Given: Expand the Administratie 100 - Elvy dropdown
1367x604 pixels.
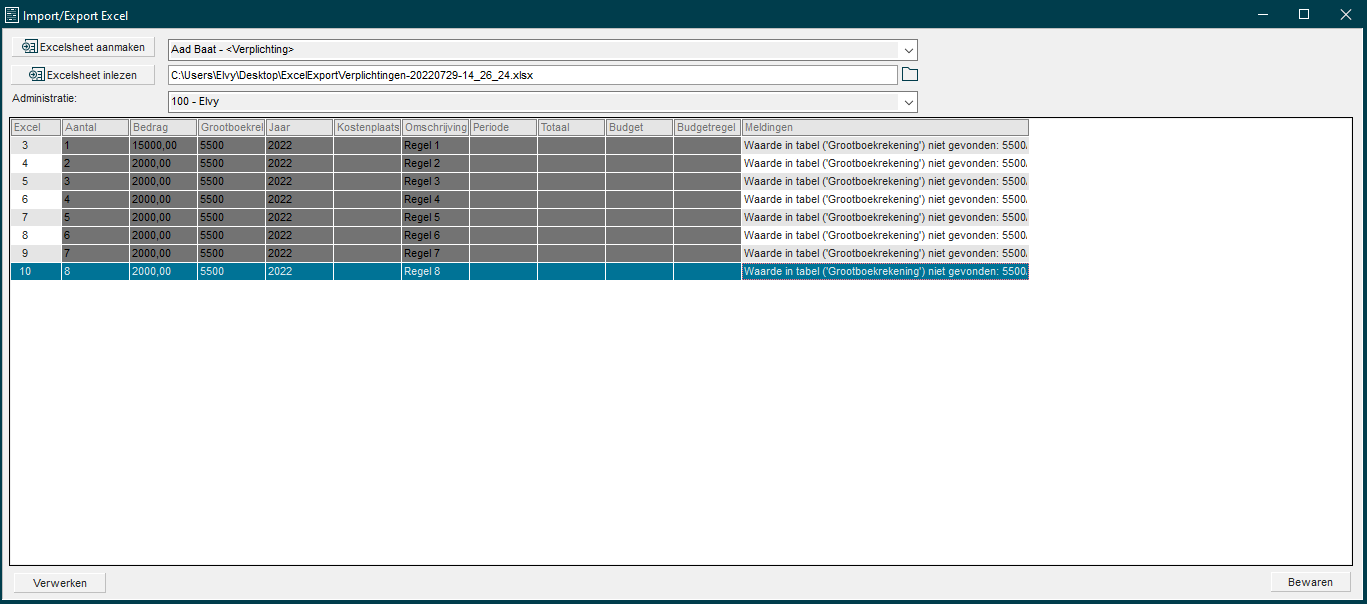Looking at the screenshot, I should tap(908, 102).
